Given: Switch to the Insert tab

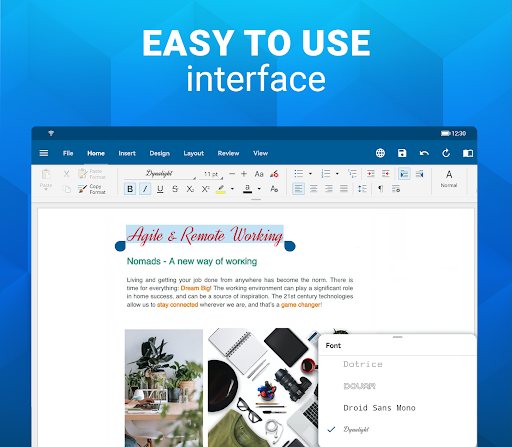Looking at the screenshot, I should point(127,153).
